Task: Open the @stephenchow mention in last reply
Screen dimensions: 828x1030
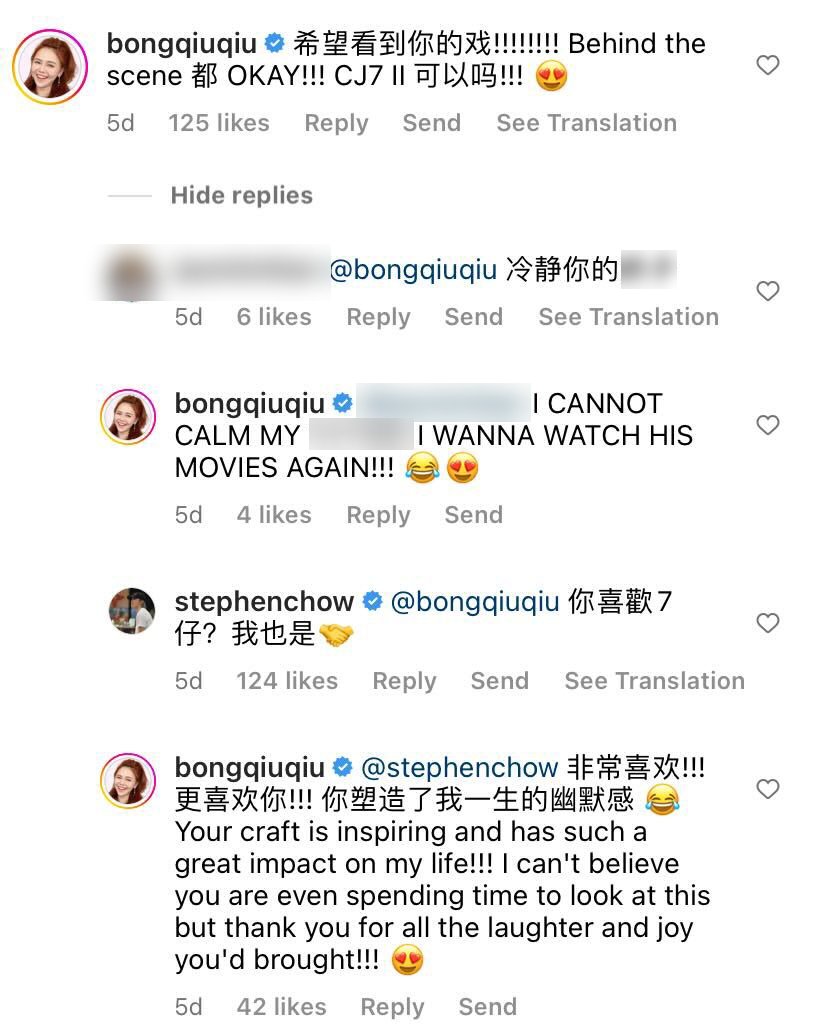Action: pyautogui.click(x=458, y=768)
